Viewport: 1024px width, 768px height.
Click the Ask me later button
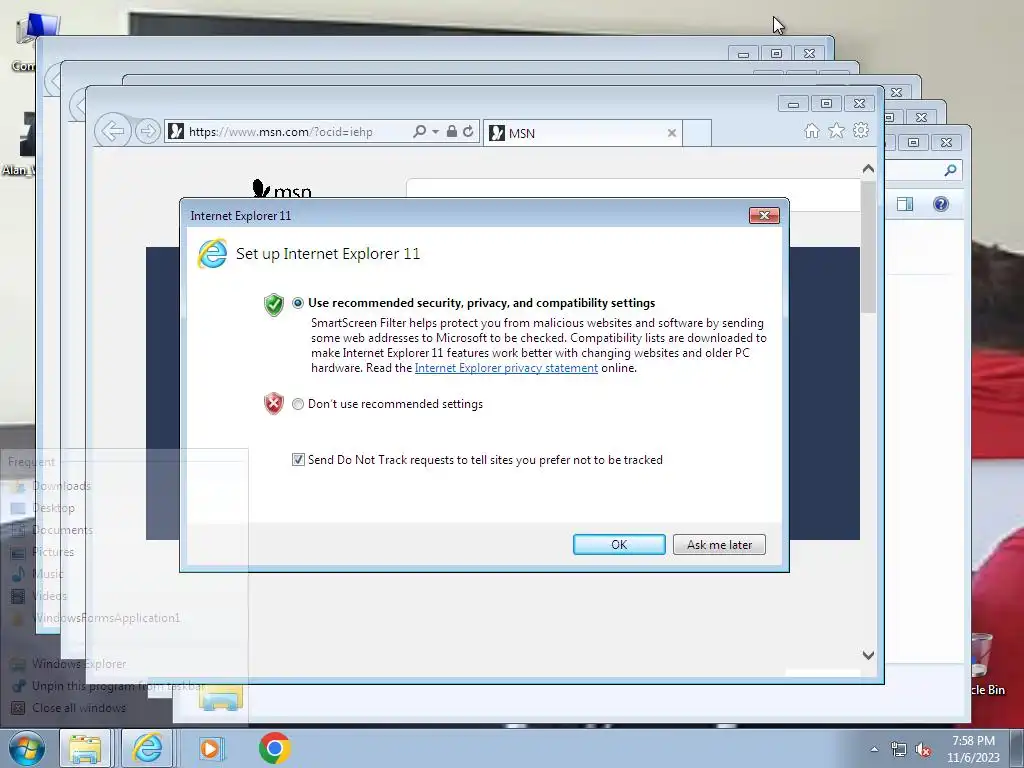pyautogui.click(x=719, y=545)
